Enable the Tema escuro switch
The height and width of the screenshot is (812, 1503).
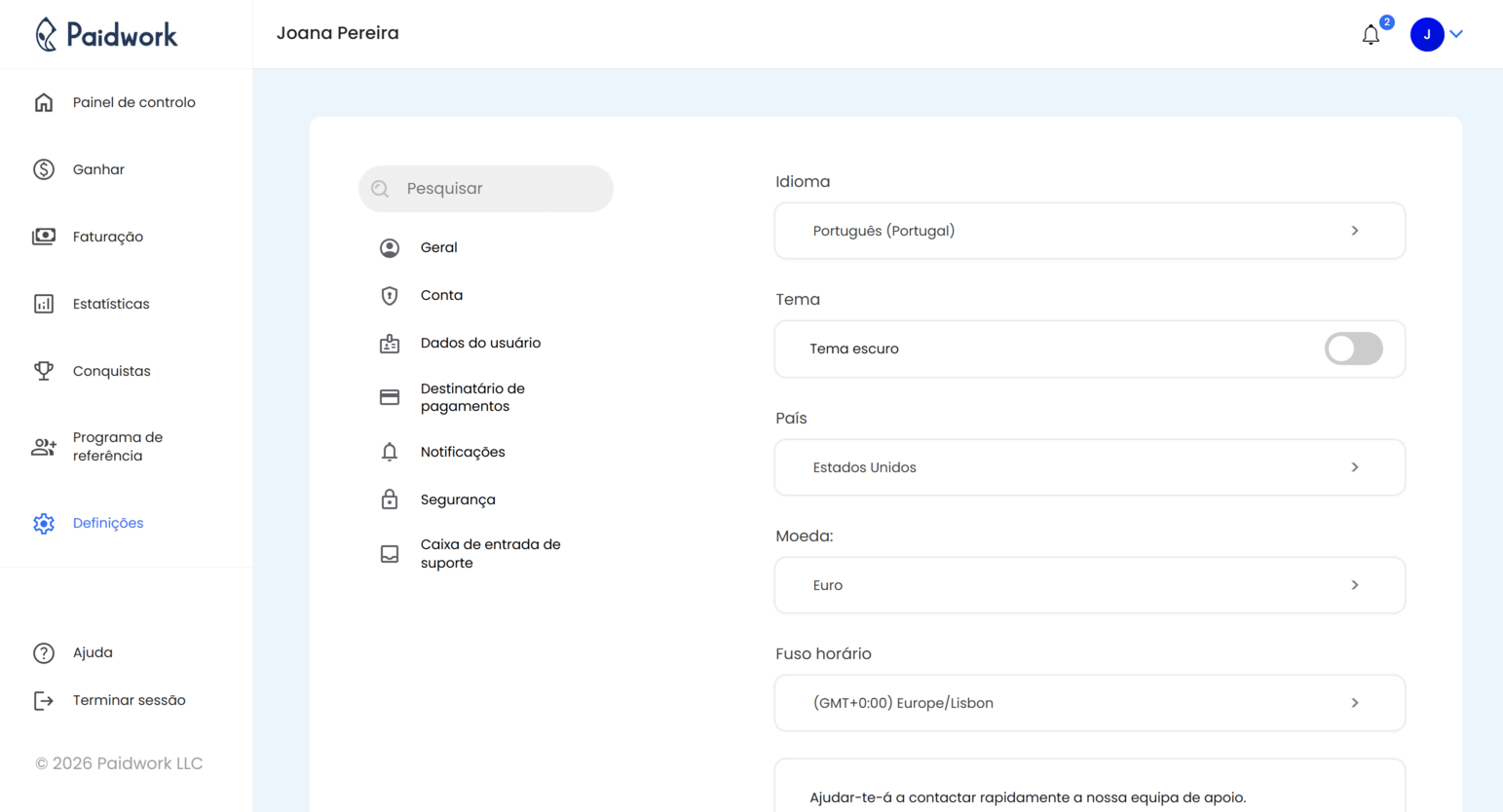(x=1353, y=349)
